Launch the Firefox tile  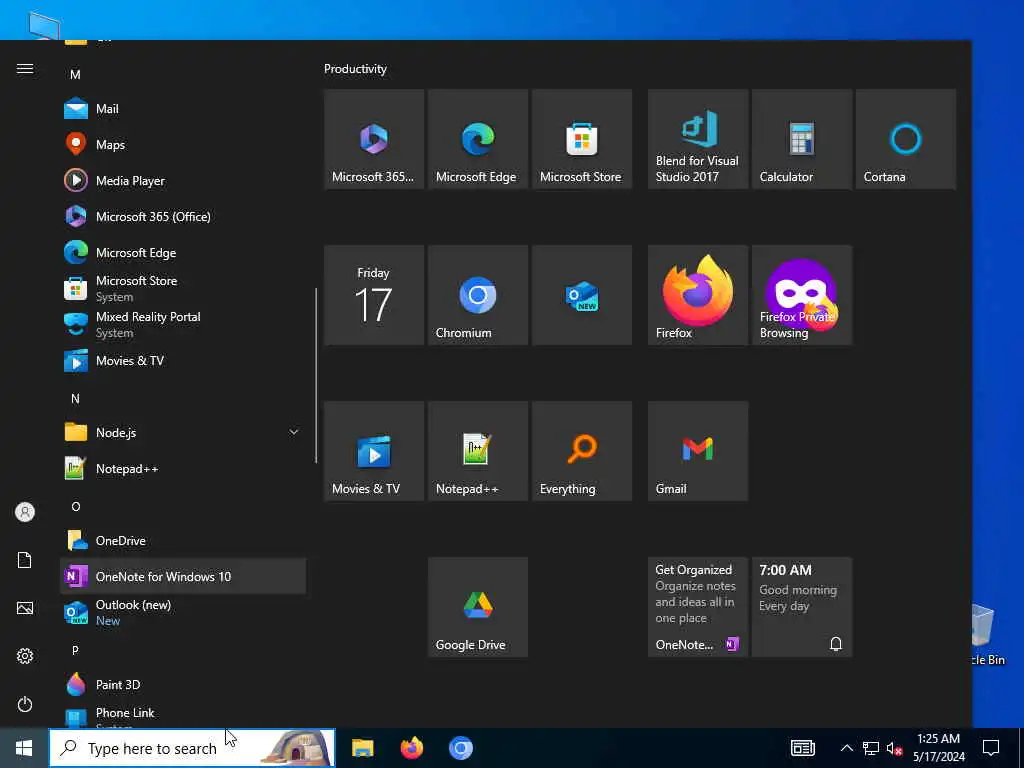pyautogui.click(x=697, y=295)
